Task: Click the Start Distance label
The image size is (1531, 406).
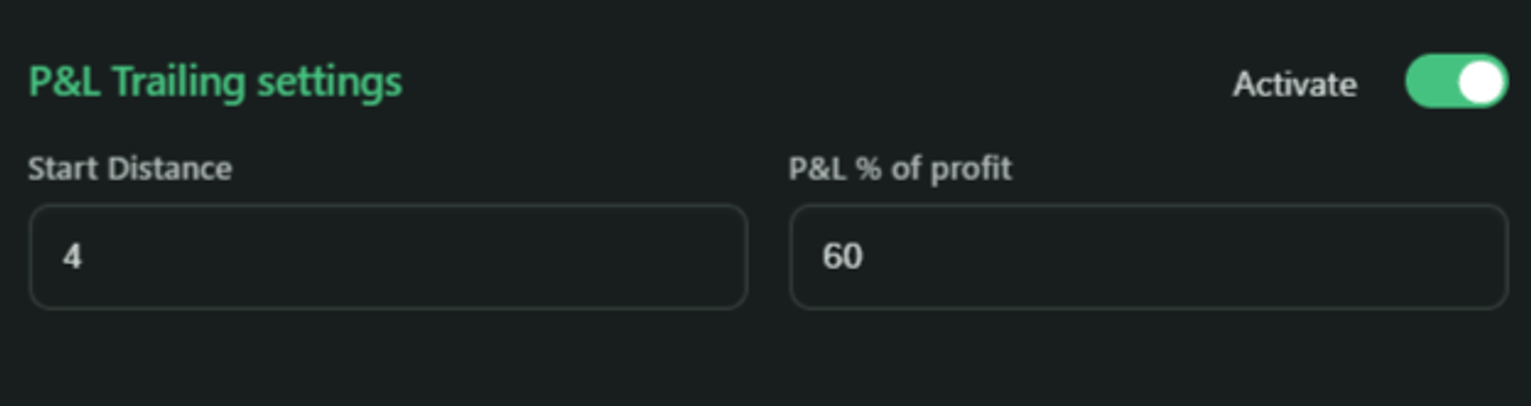Action: [130, 168]
